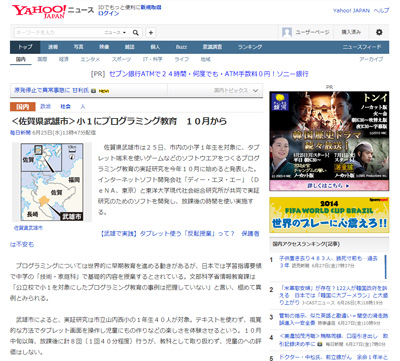The width and height of the screenshot is (400, 361).
Task: Click the access ranking list scrollbar
Action: click(x=386, y=267)
